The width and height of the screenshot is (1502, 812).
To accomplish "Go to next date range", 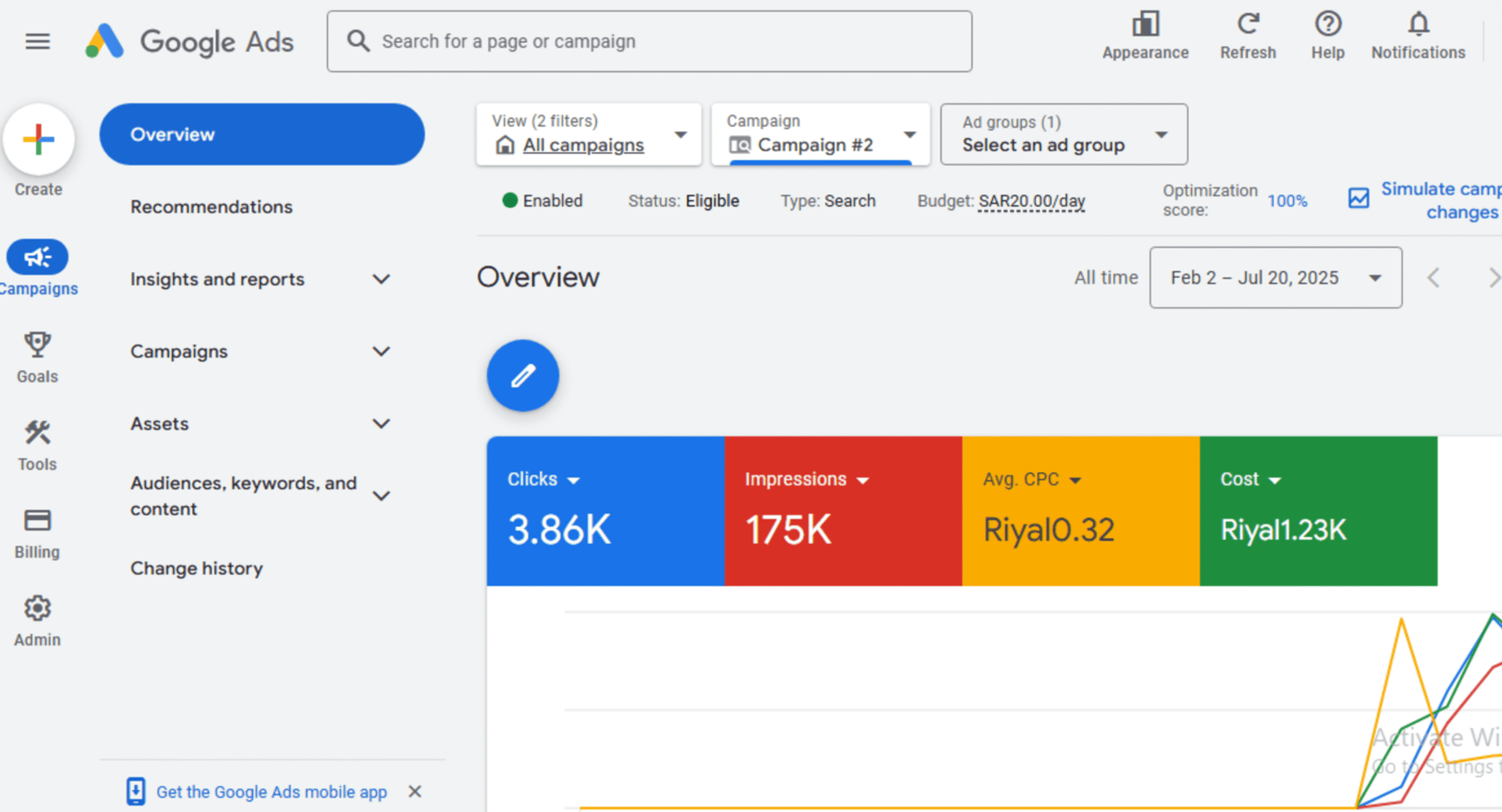I will tap(1494, 278).
